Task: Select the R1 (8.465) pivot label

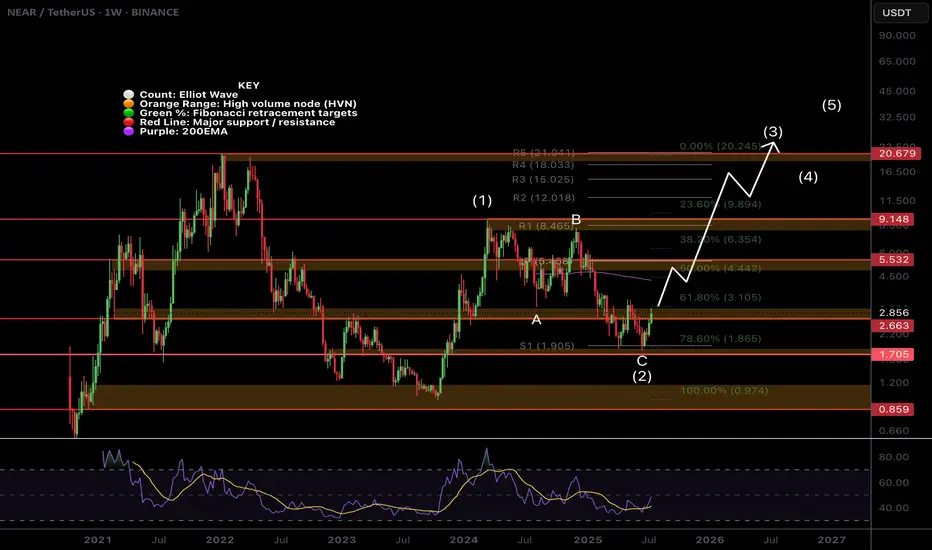Action: click(544, 226)
